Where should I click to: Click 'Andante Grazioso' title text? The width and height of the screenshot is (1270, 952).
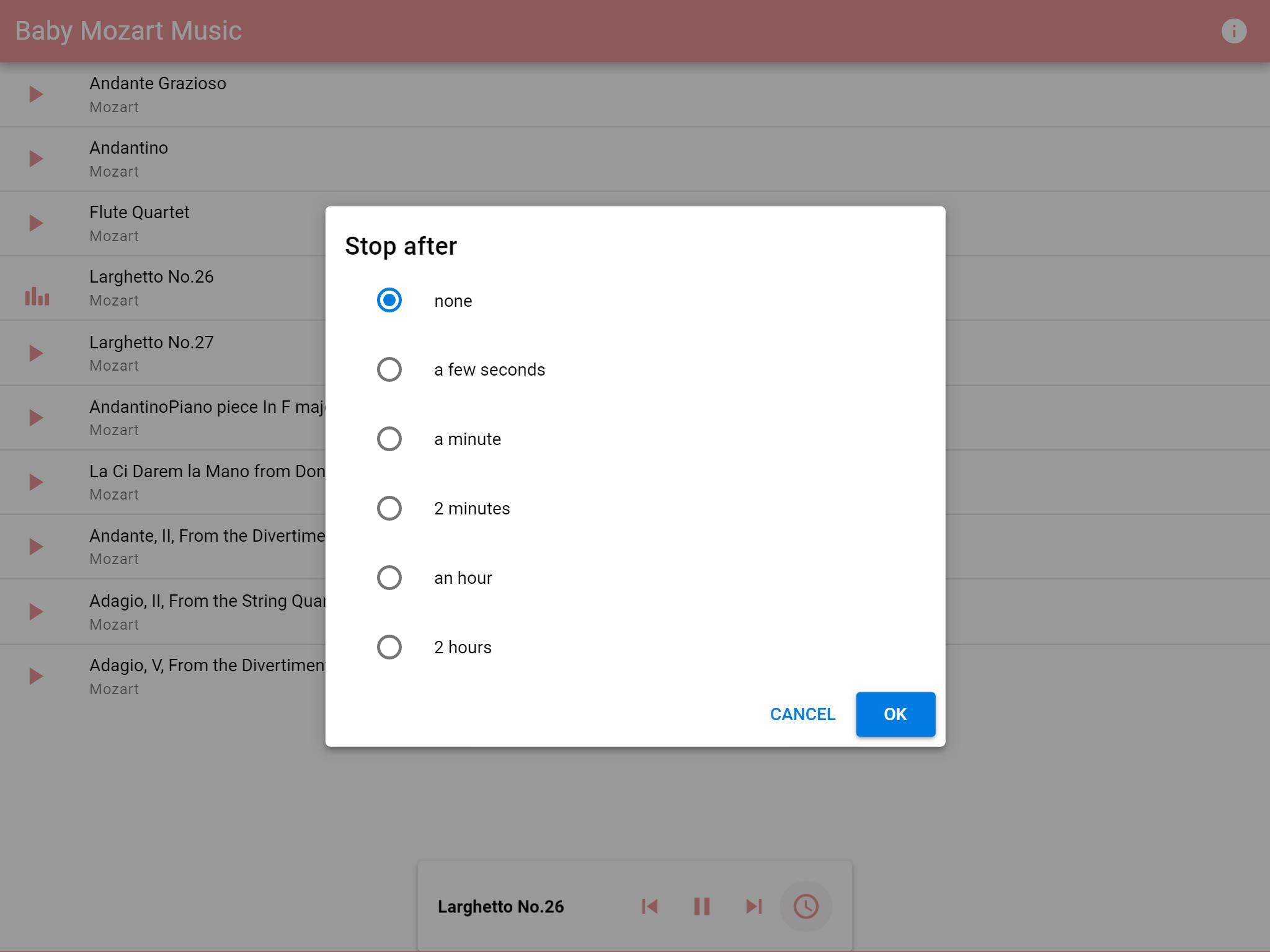[x=158, y=84]
